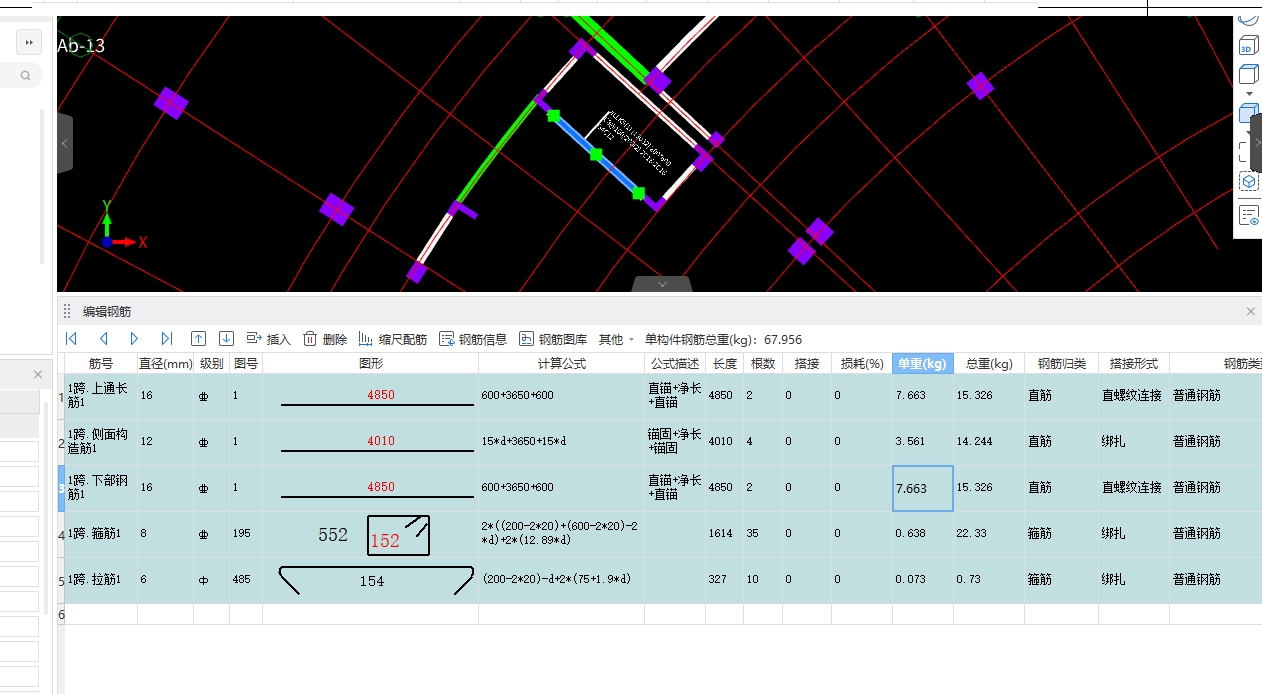This screenshot has width=1262, height=694.
Task: Click 计算公式 column header
Action: click(562, 364)
